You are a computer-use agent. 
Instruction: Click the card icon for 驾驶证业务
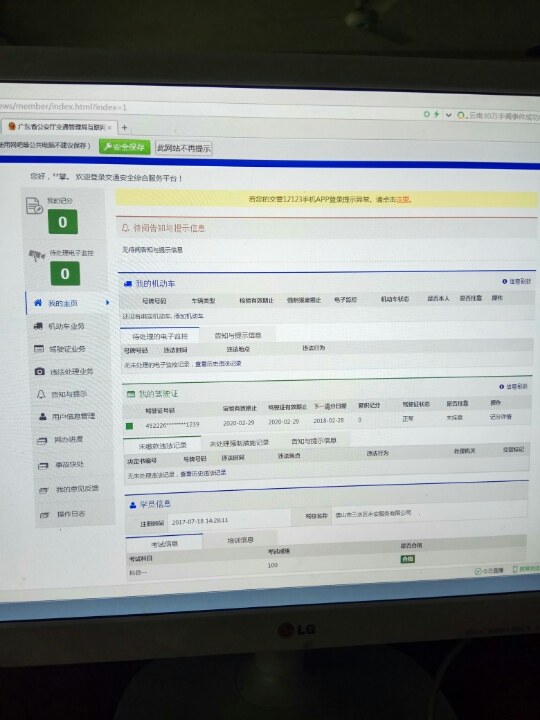click(x=39, y=349)
